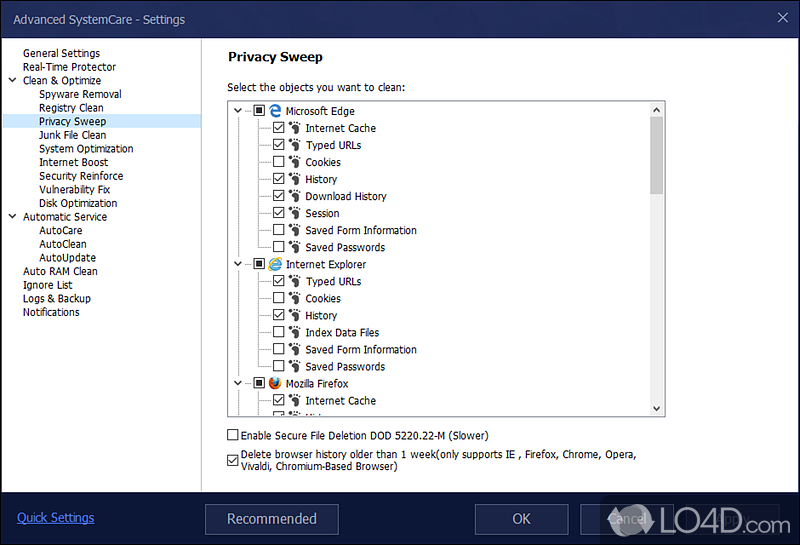800x545 pixels.
Task: Click footprint icon beside Edge Typed URLs
Action: pyautogui.click(x=295, y=145)
